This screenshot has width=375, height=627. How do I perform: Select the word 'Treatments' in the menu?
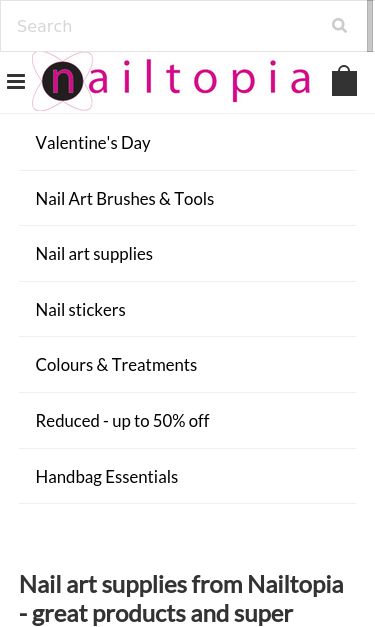[154, 365]
